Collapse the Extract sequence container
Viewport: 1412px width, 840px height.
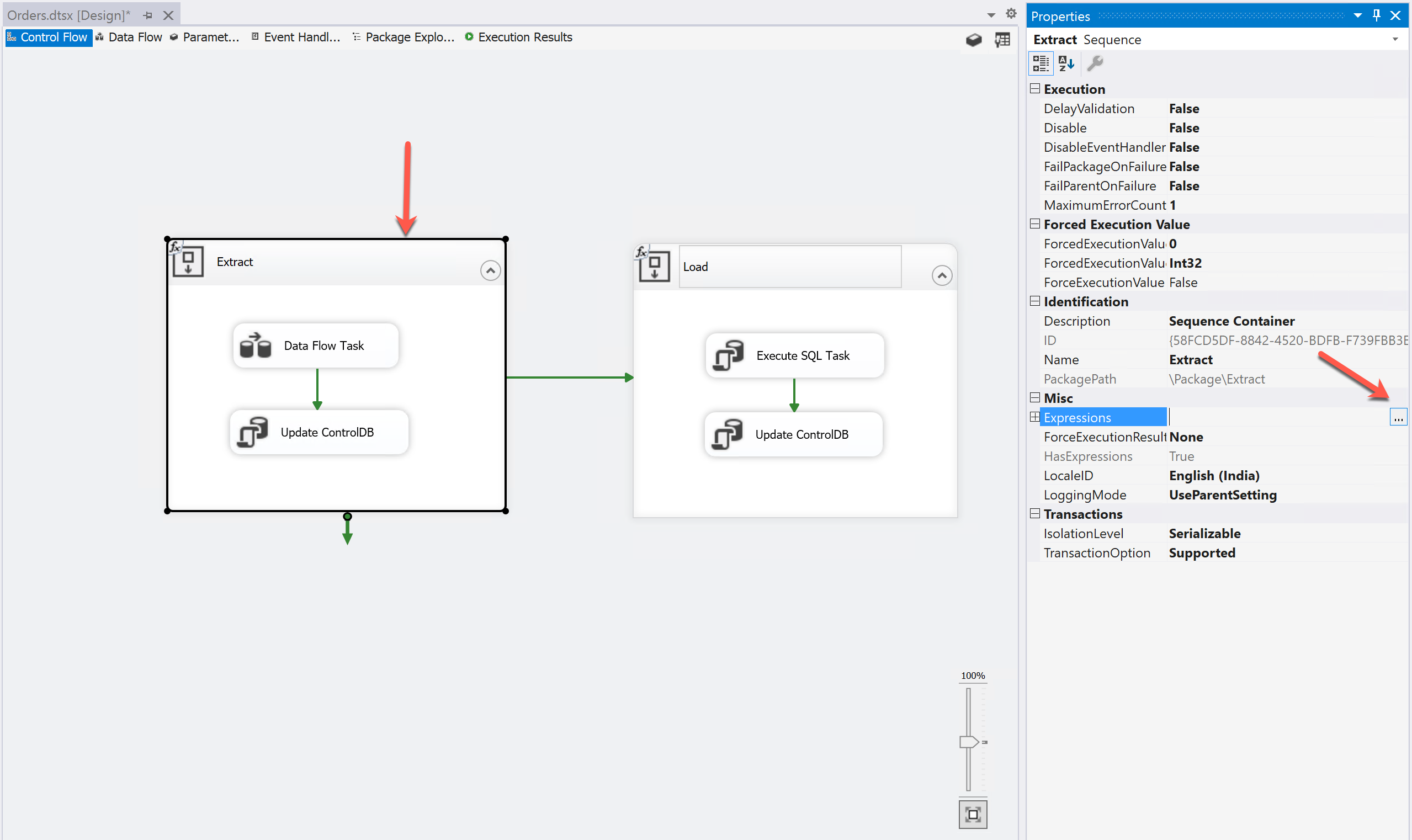(x=490, y=270)
